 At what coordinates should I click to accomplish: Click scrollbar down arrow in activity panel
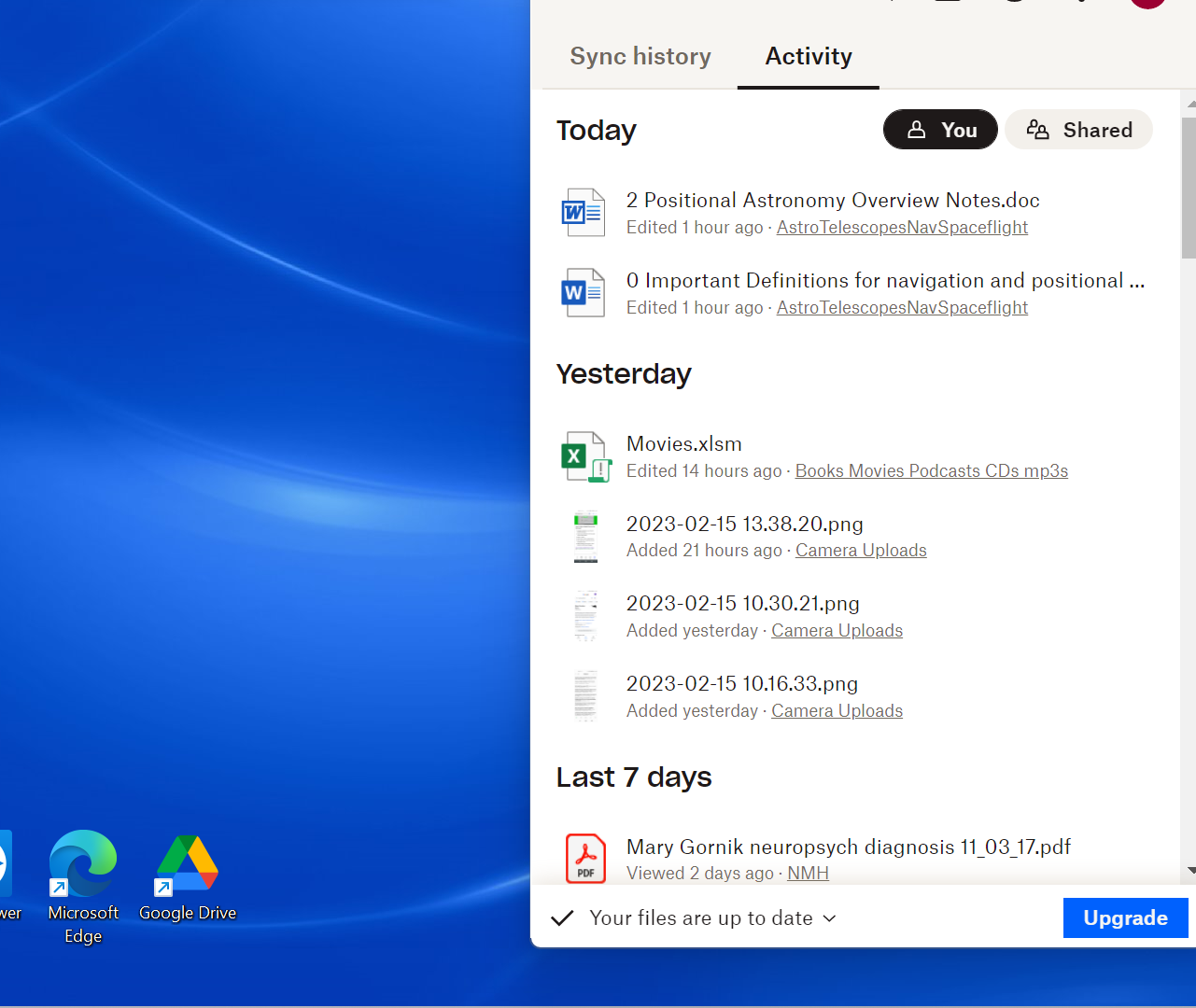(1190, 870)
